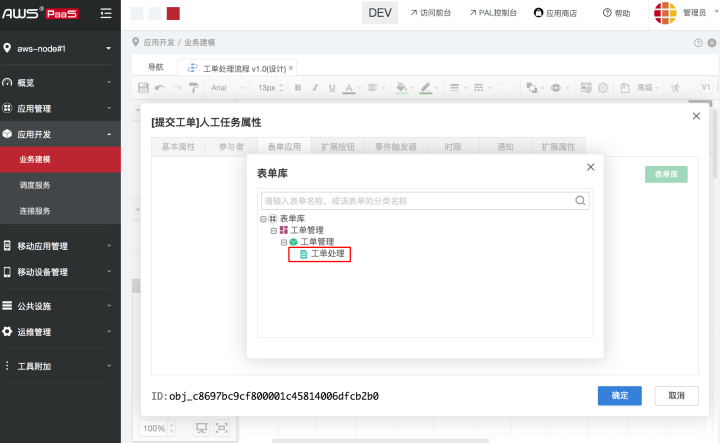720x443 pixels.
Task: Select 业务建模 in the sidebar
Action: (x=60, y=159)
